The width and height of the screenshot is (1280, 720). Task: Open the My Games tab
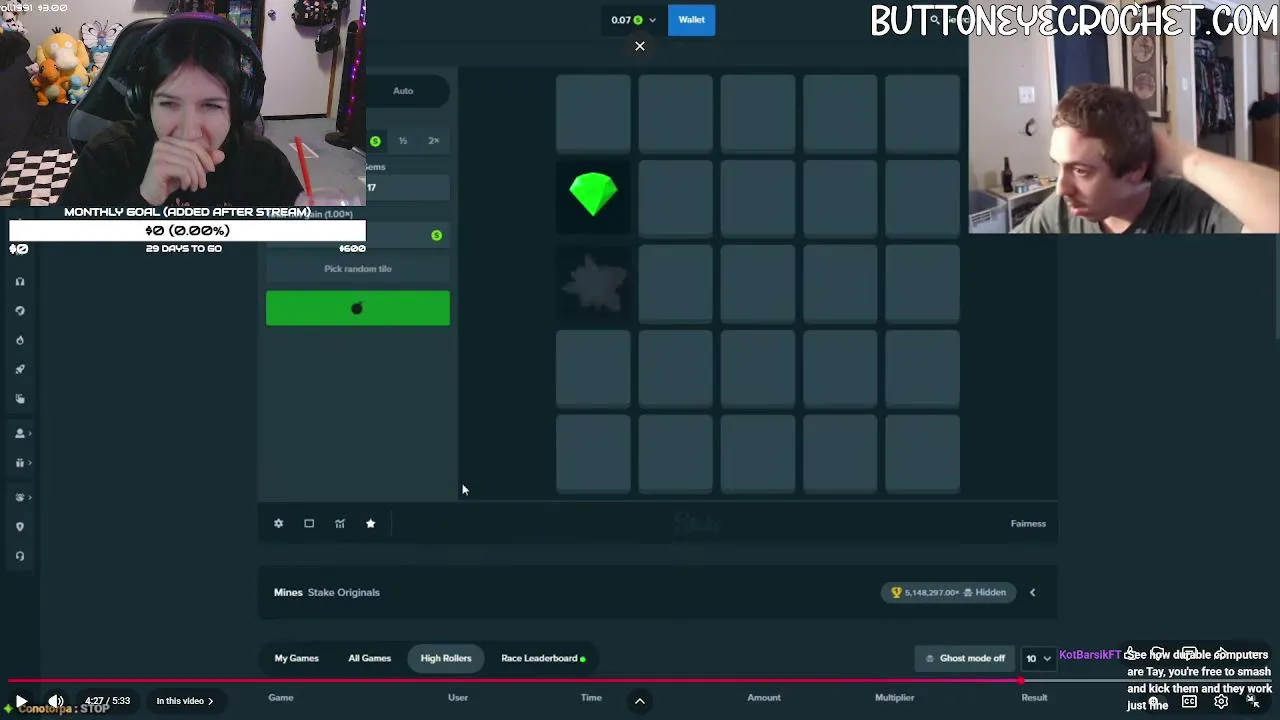tap(296, 659)
